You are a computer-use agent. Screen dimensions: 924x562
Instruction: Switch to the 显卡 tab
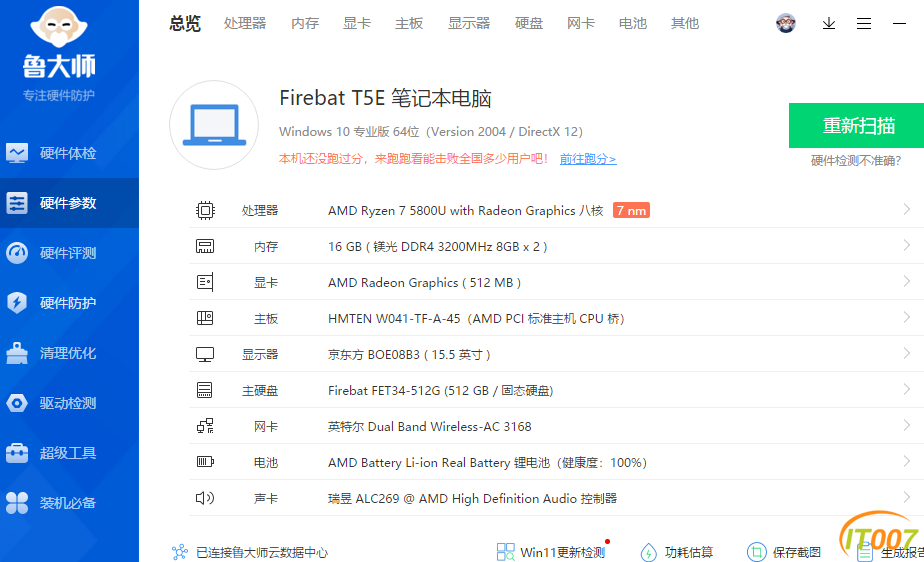(x=357, y=24)
